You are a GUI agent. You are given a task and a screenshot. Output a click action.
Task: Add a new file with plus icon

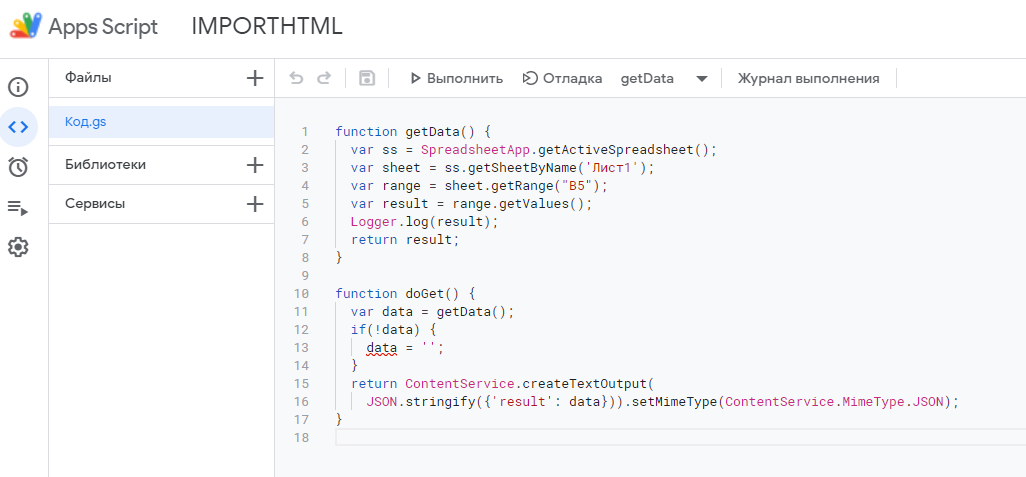[x=255, y=79]
